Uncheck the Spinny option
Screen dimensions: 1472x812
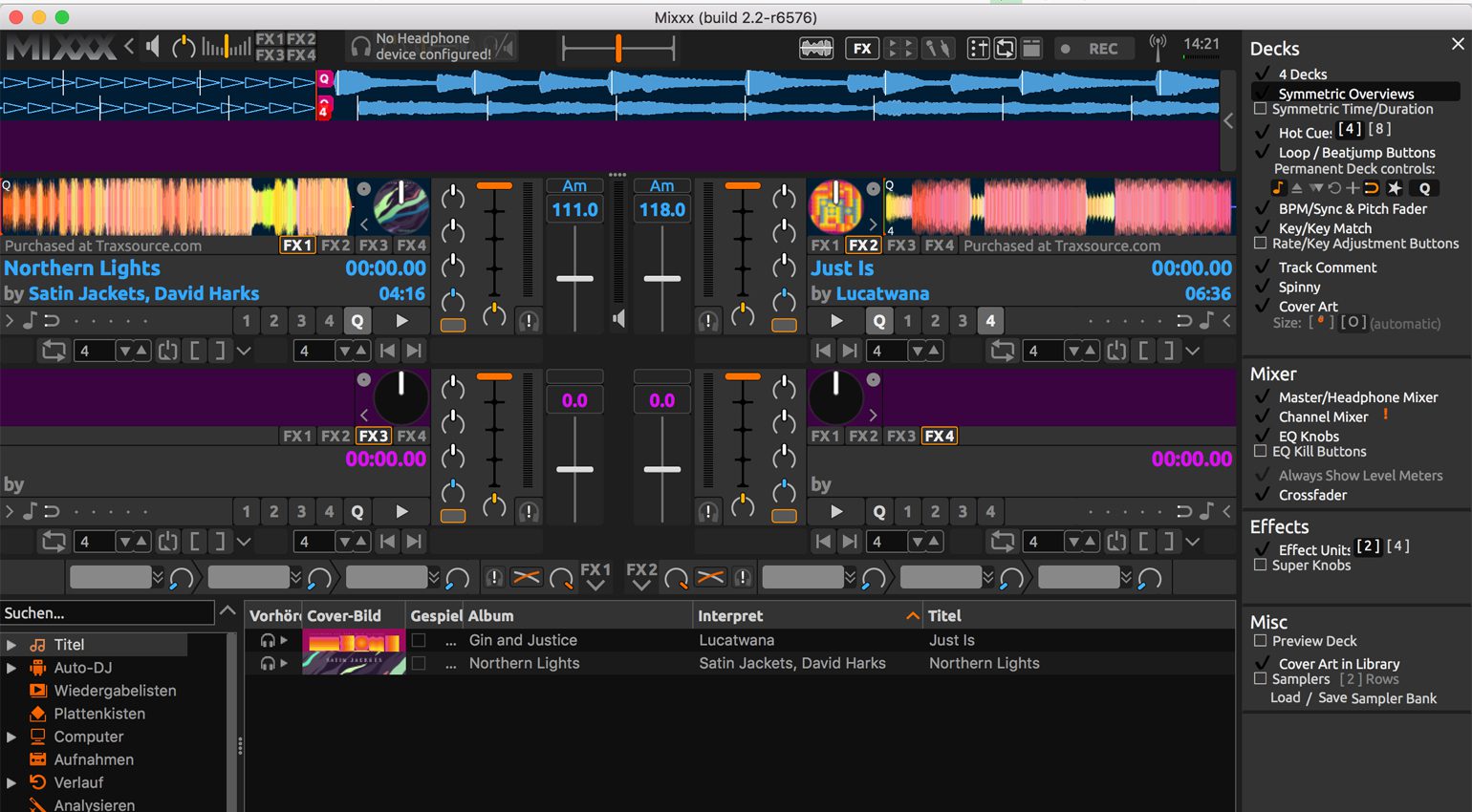[x=1262, y=287]
